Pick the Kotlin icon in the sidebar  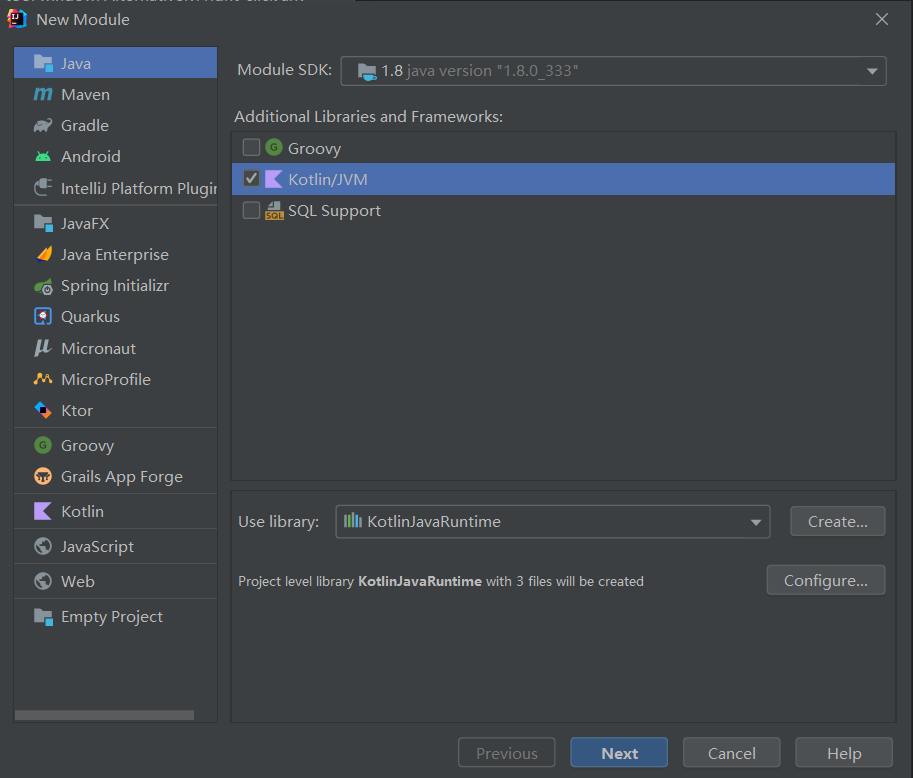tap(43, 511)
